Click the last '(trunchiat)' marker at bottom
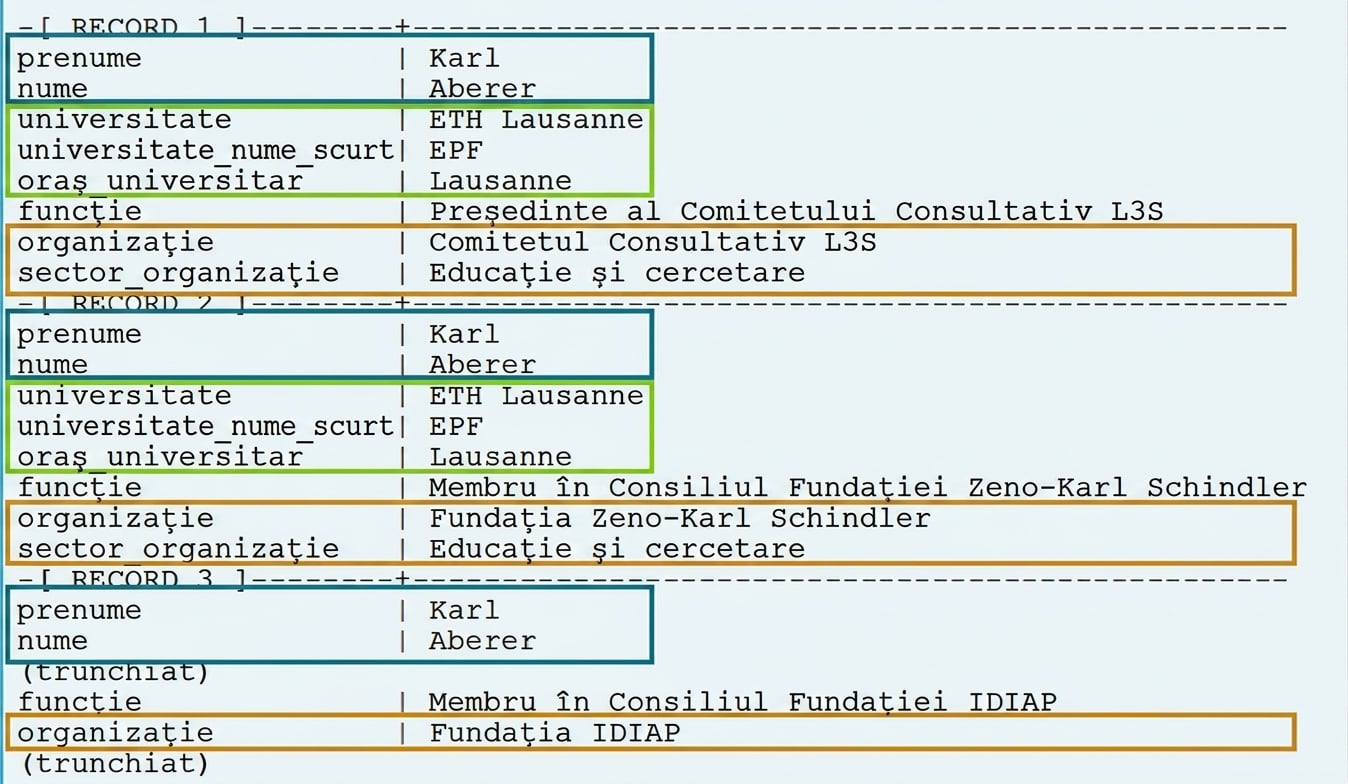 click(x=115, y=764)
